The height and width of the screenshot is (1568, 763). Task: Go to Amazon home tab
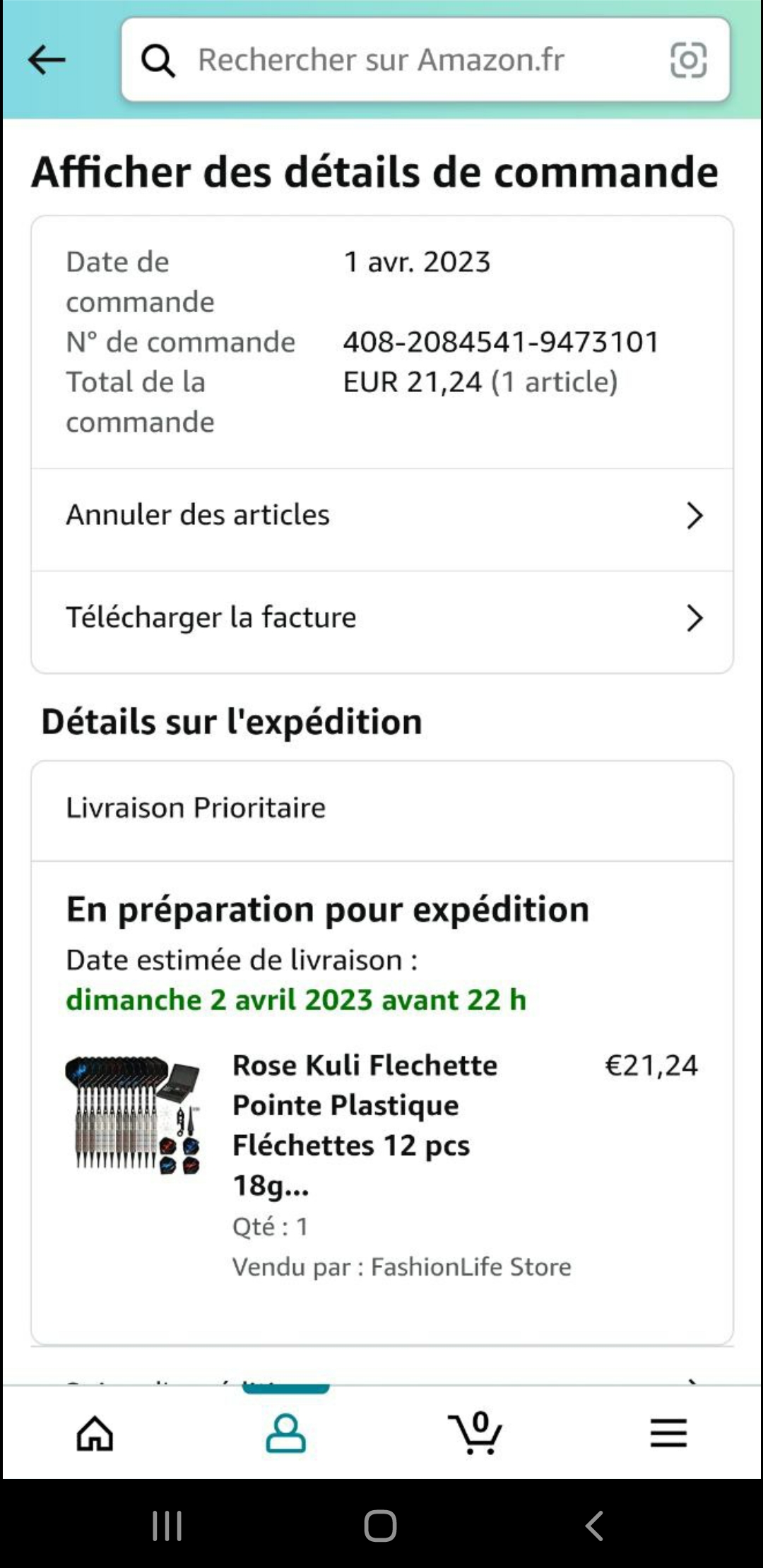pyautogui.click(x=95, y=1433)
